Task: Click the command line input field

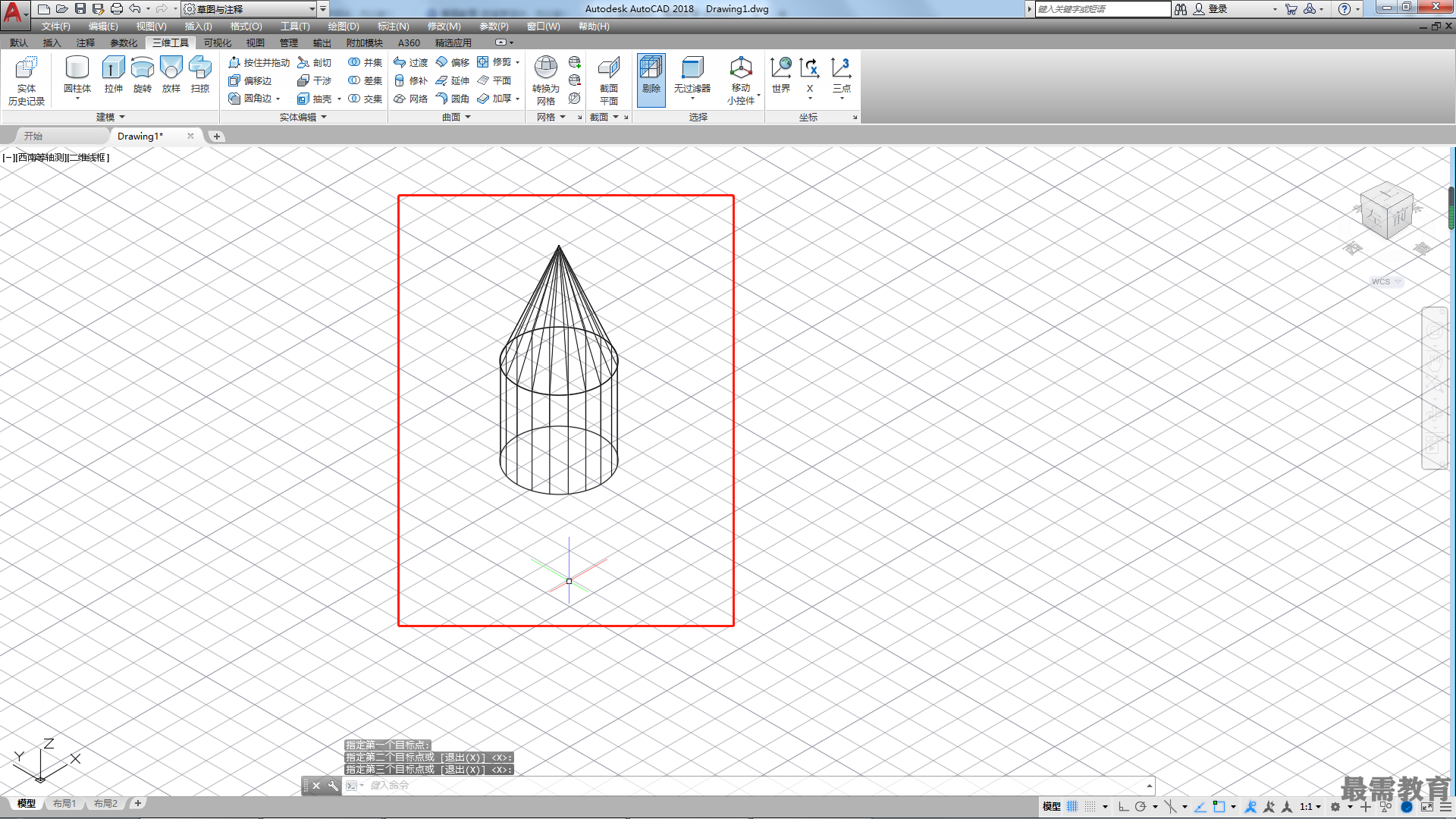Action: (758, 786)
